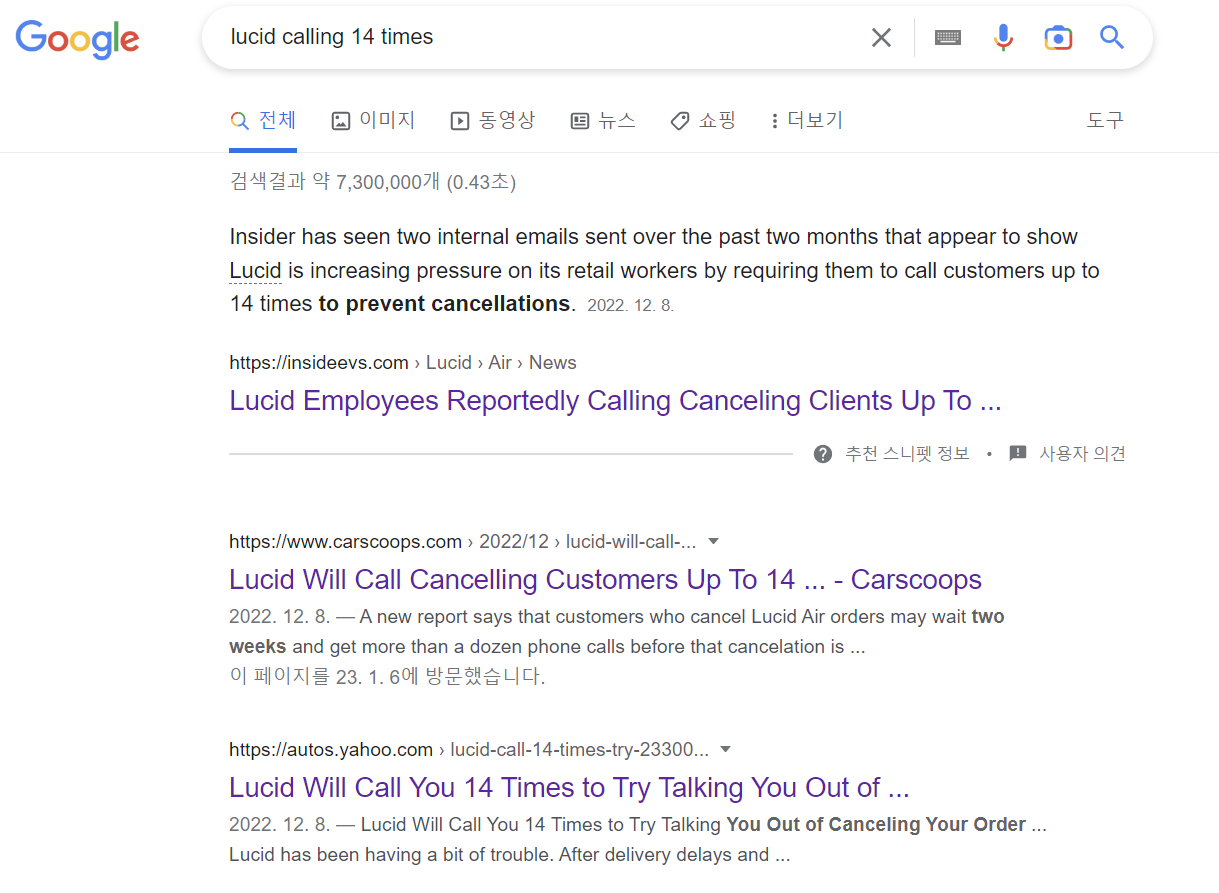Click the question mark icon beside 추천 스니펫 정보
This screenshot has height=893, width=1219.
pos(823,454)
